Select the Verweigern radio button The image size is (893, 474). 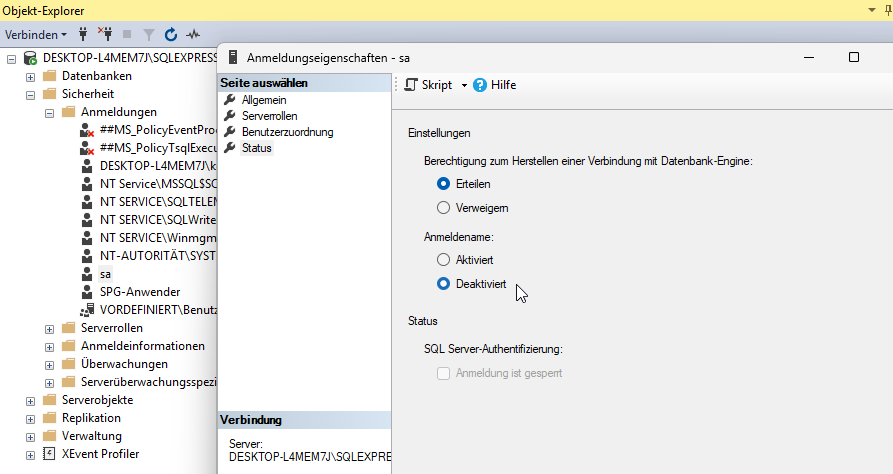(444, 208)
